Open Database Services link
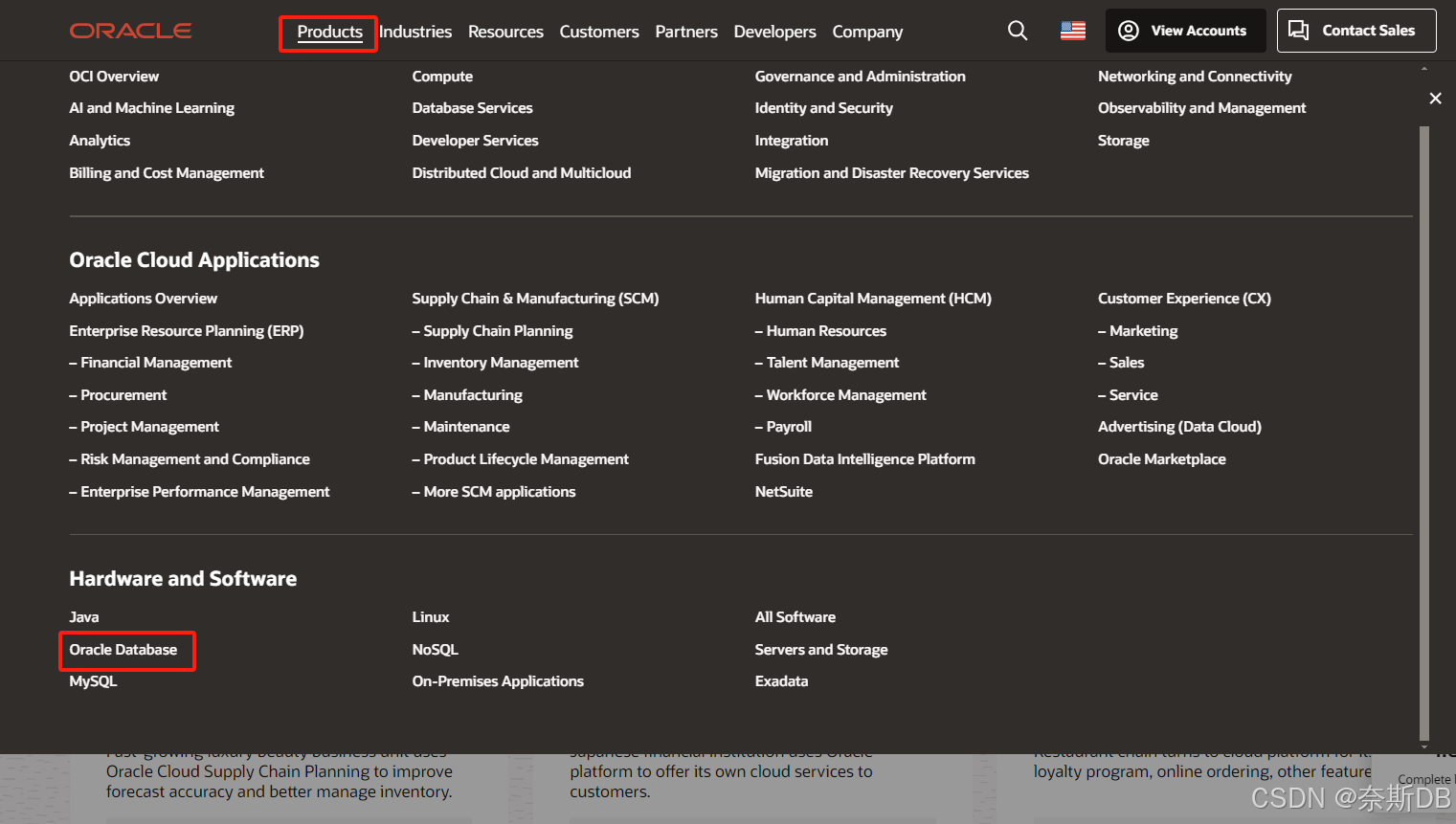Image resolution: width=1456 pixels, height=824 pixels. 472,108
